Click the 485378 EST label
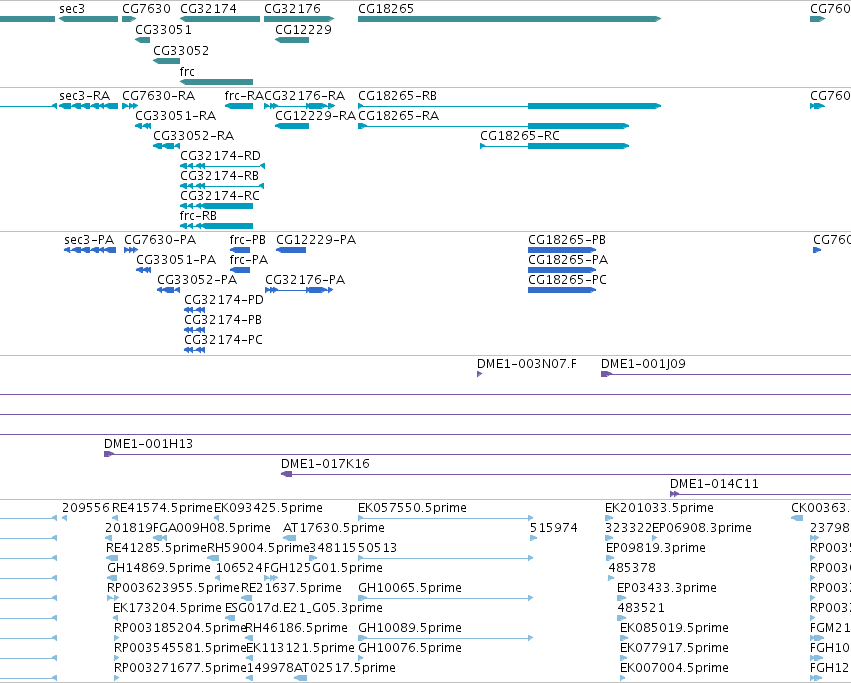 [632, 568]
